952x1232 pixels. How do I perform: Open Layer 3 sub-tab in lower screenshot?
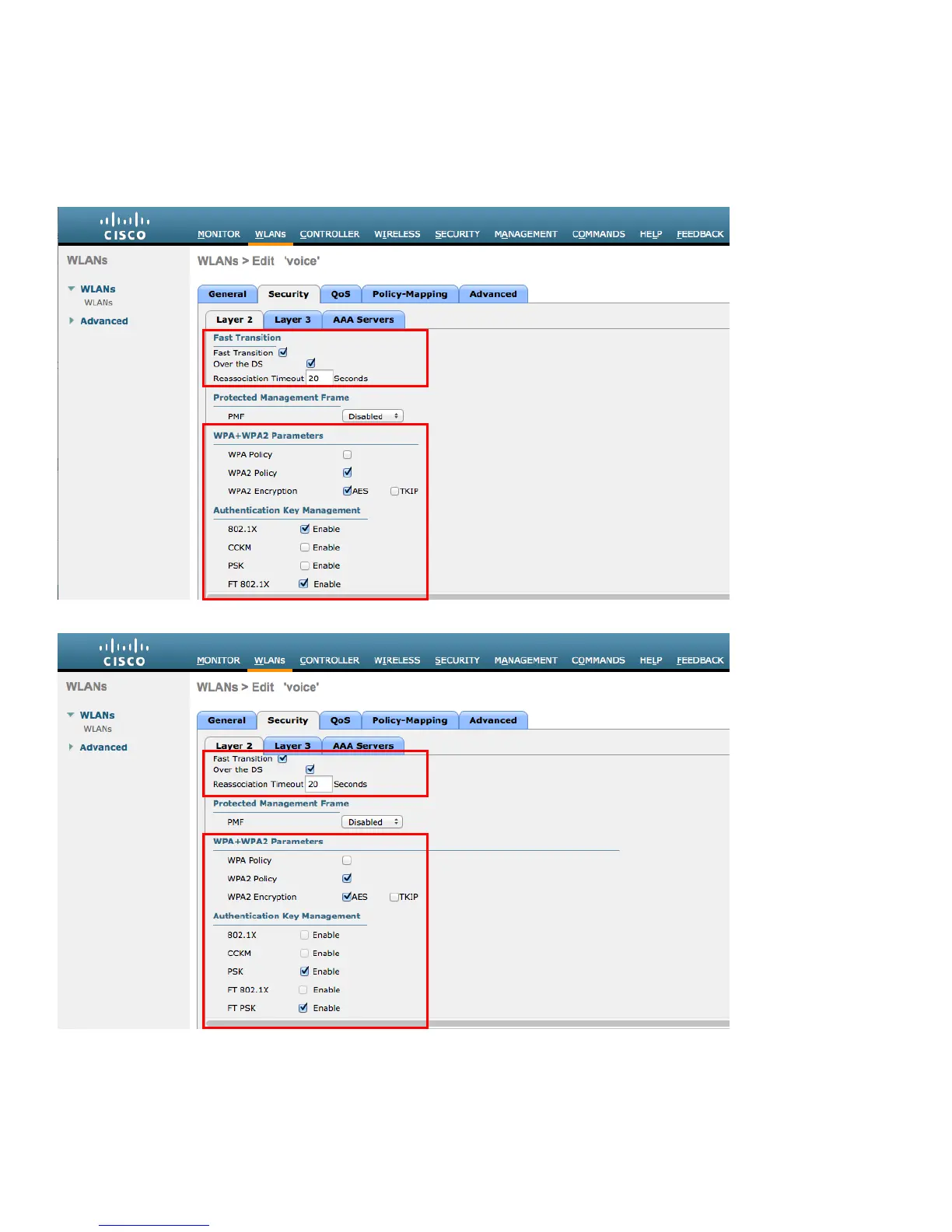pyautogui.click(x=292, y=745)
